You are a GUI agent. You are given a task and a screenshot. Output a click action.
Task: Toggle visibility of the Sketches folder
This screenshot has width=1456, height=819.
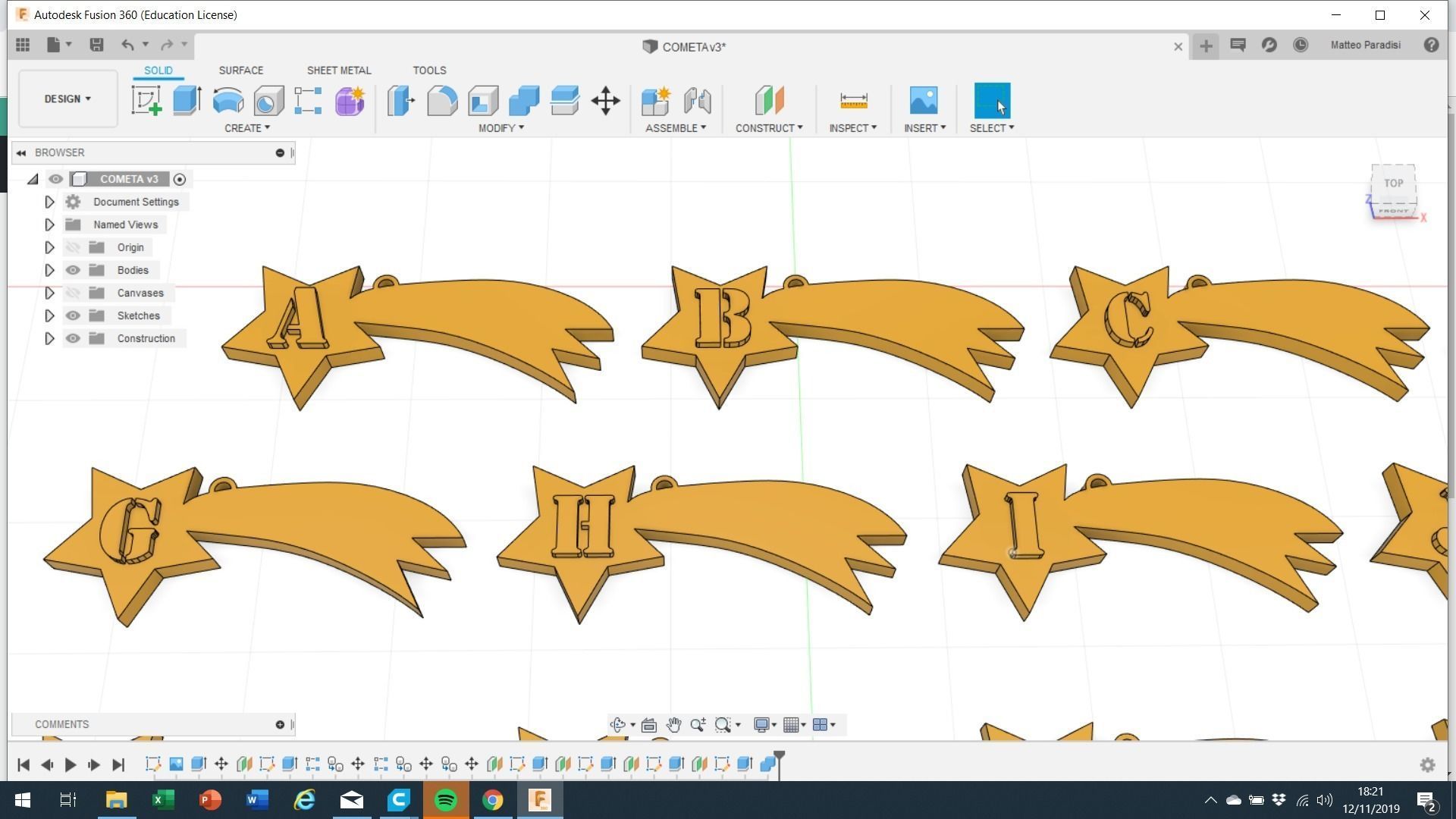(73, 315)
